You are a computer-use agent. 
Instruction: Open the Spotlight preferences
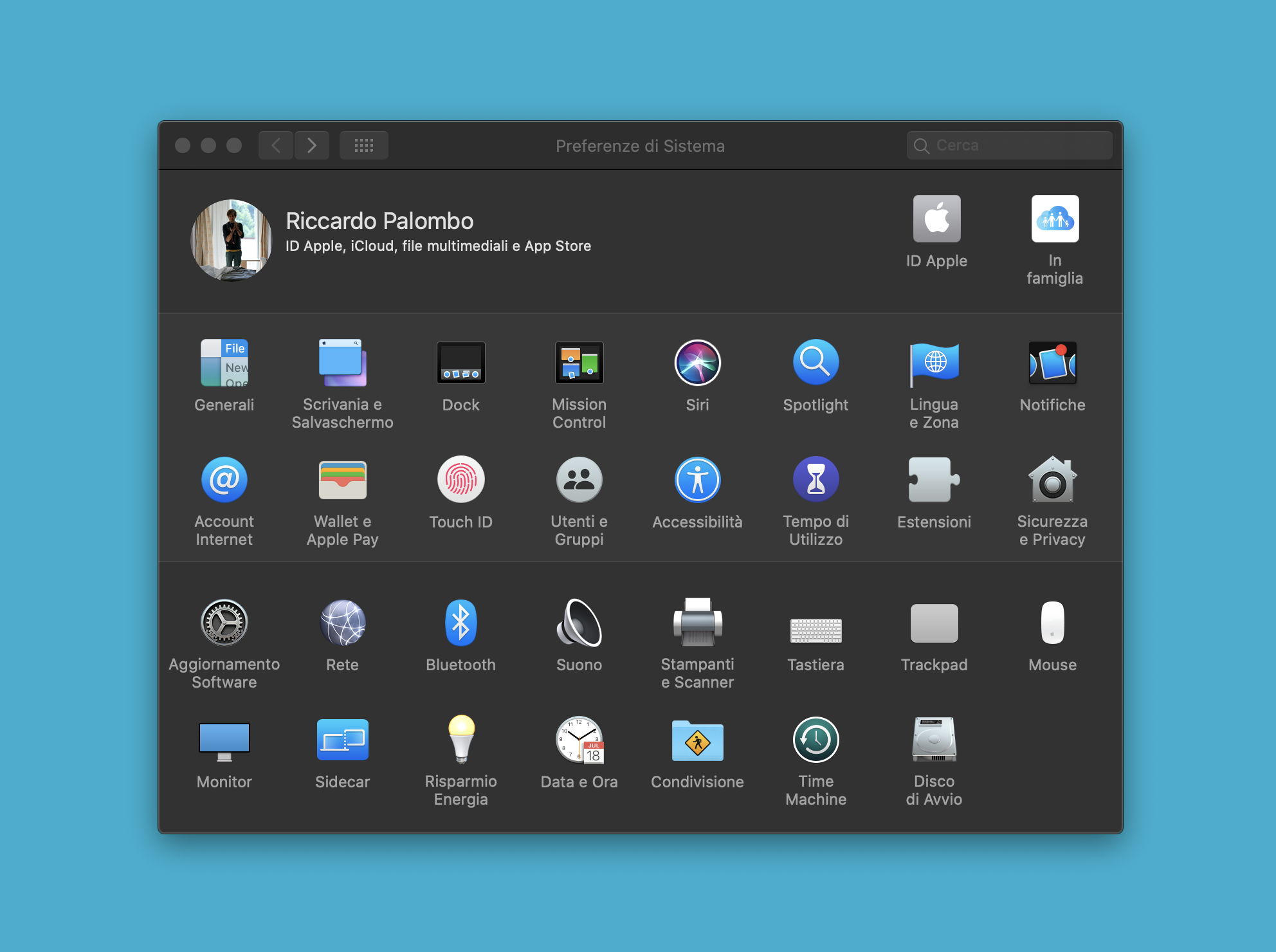(x=816, y=362)
